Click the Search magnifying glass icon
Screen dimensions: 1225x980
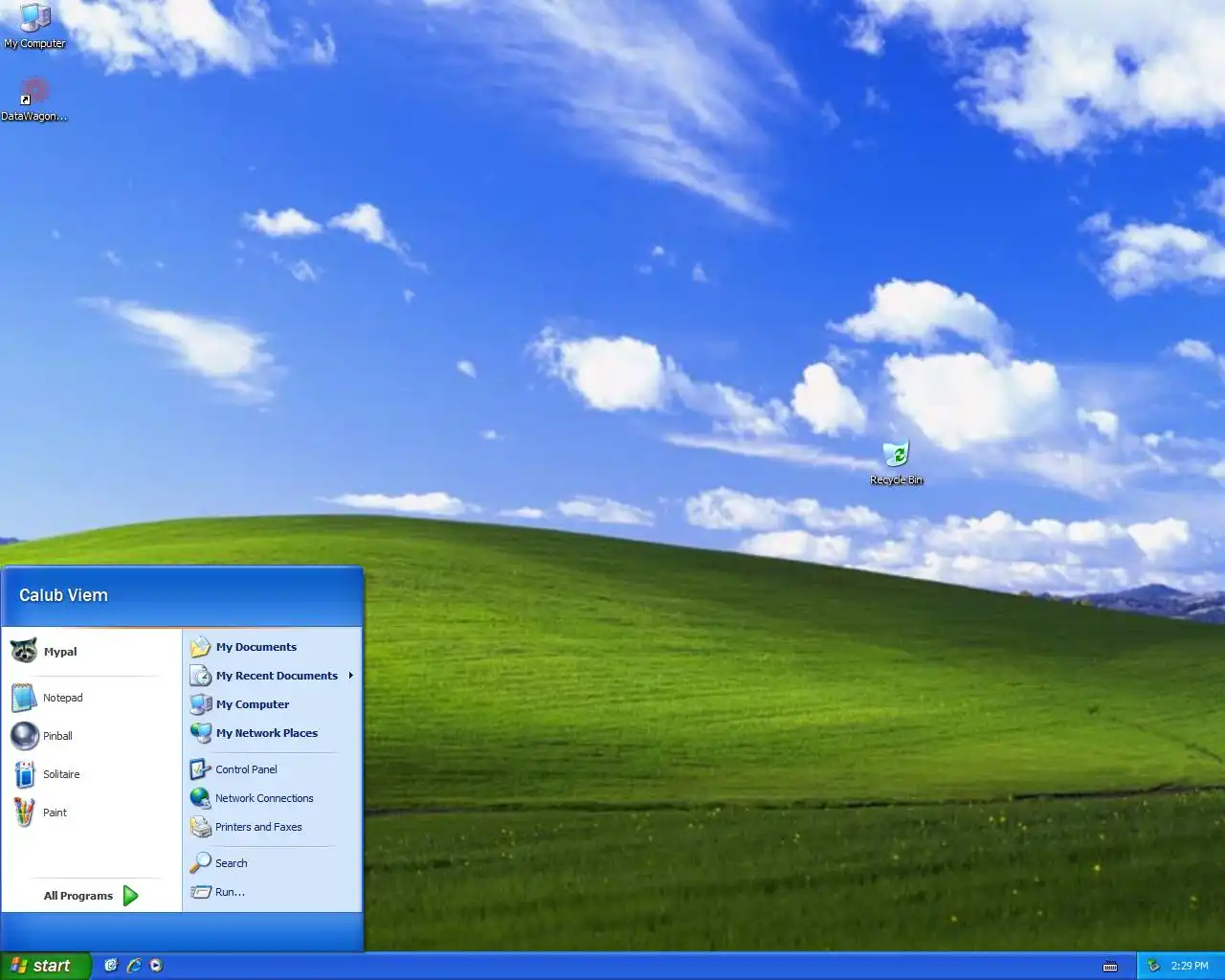(x=200, y=863)
